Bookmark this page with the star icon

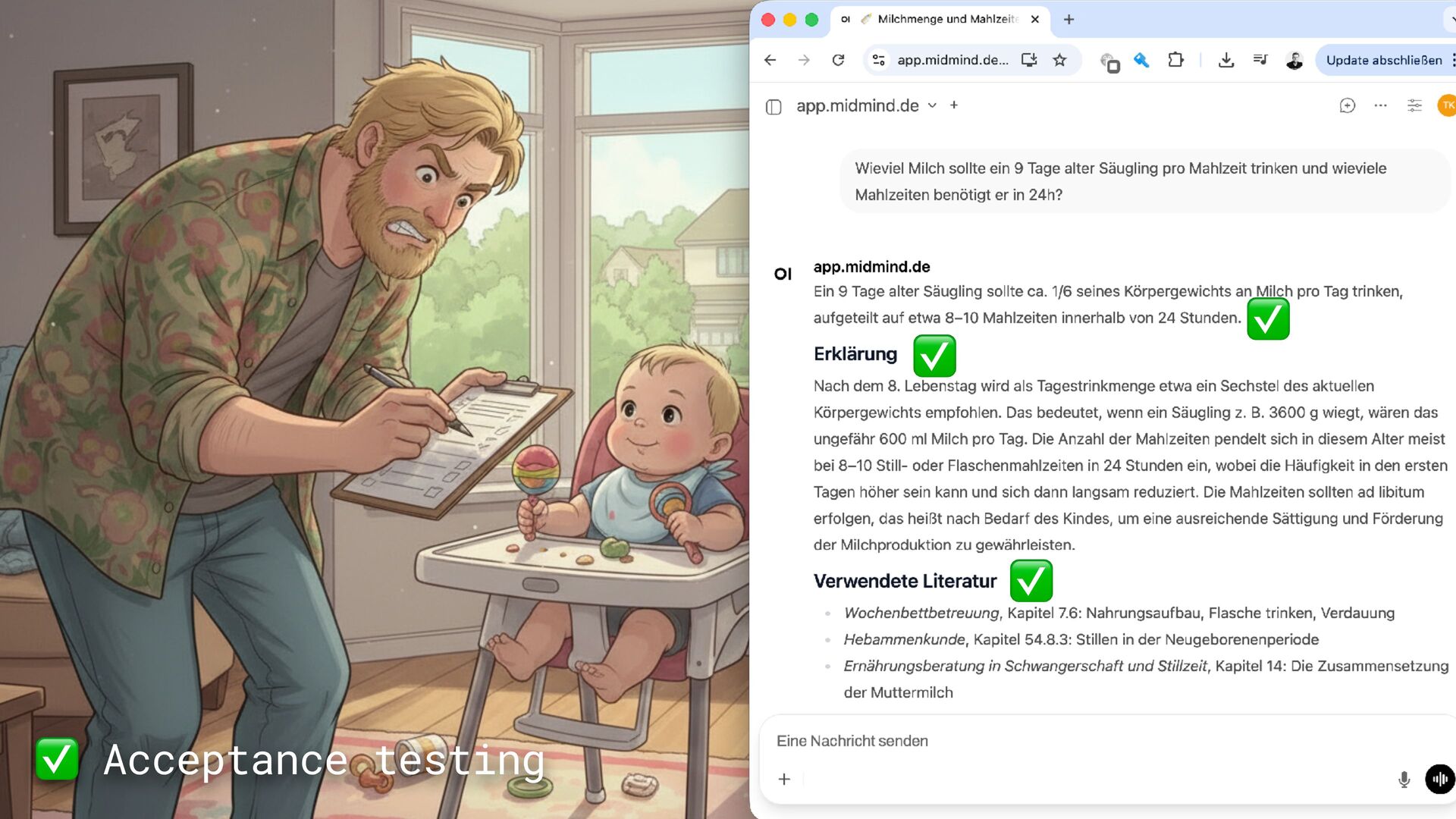tap(1059, 60)
